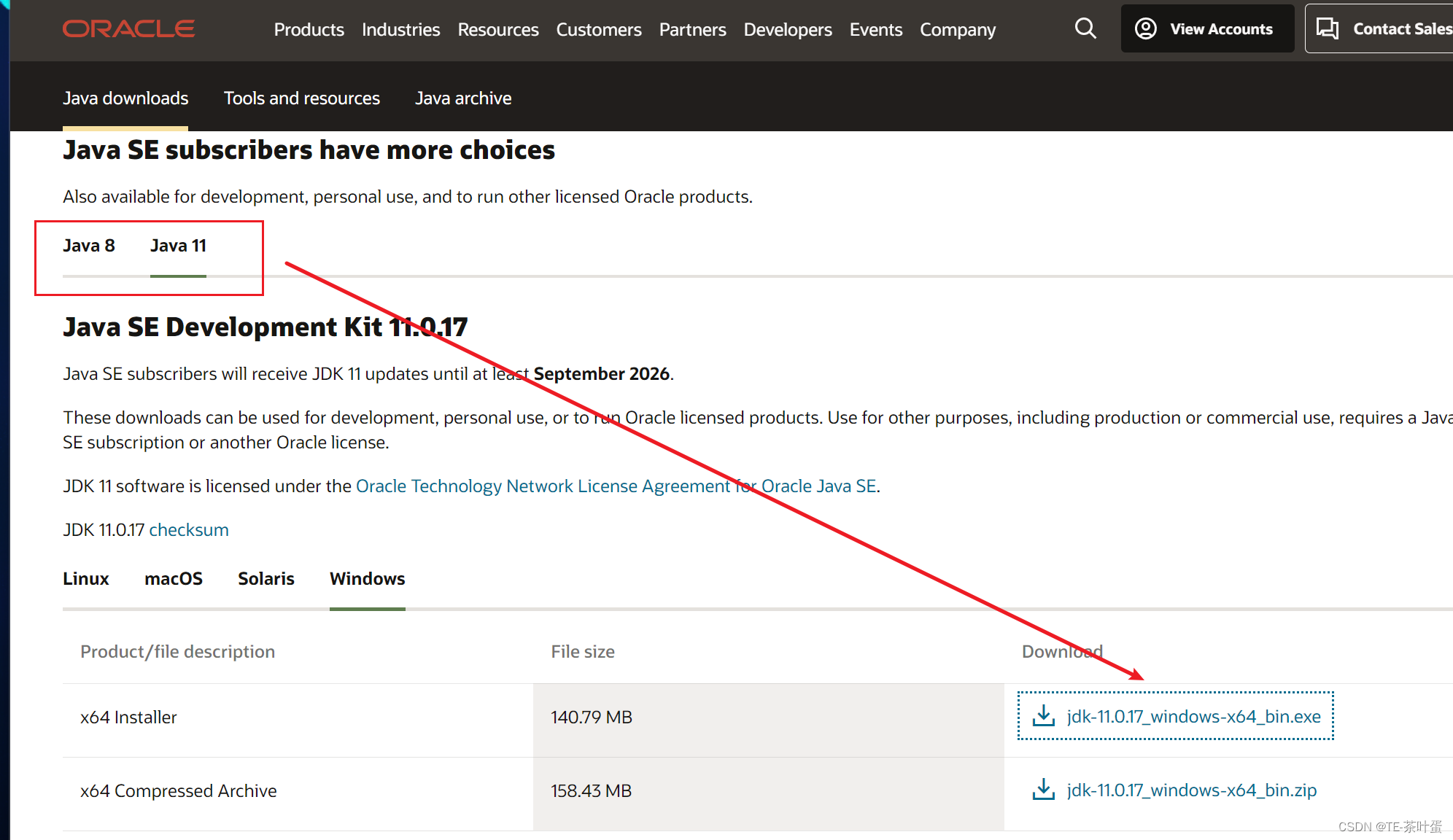Open the Company menu
This screenshot has width=1453, height=840.
point(958,29)
